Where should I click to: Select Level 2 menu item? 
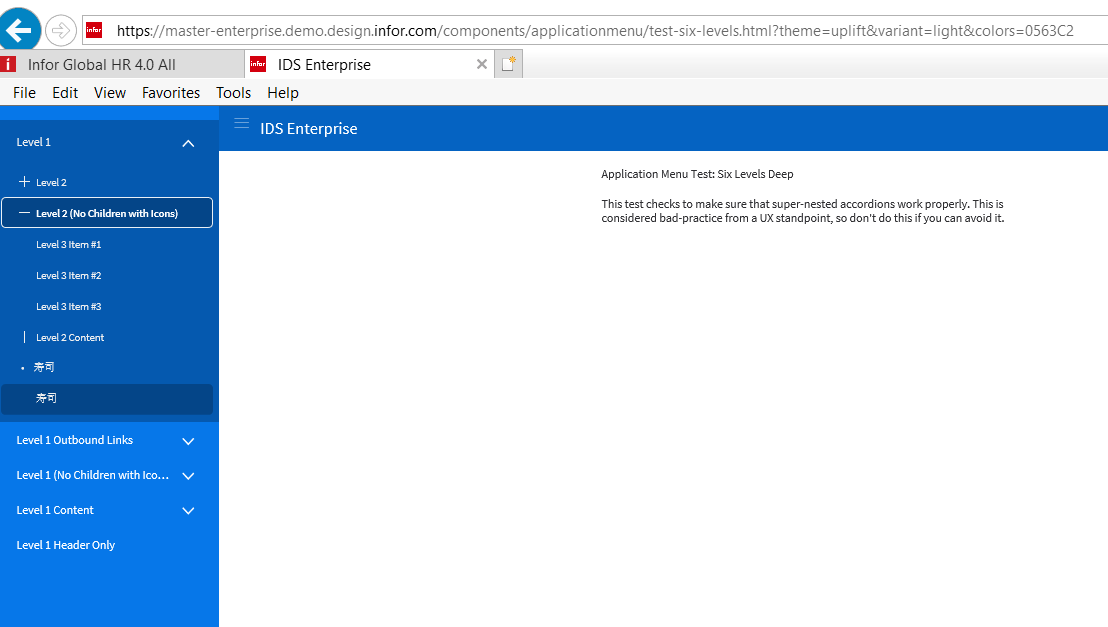[107, 182]
